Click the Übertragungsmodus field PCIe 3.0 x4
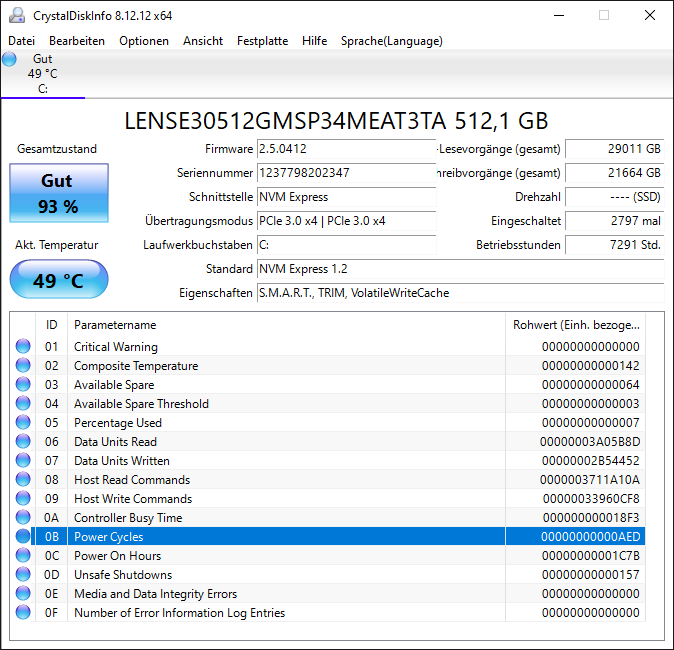The image size is (674, 650). click(346, 221)
